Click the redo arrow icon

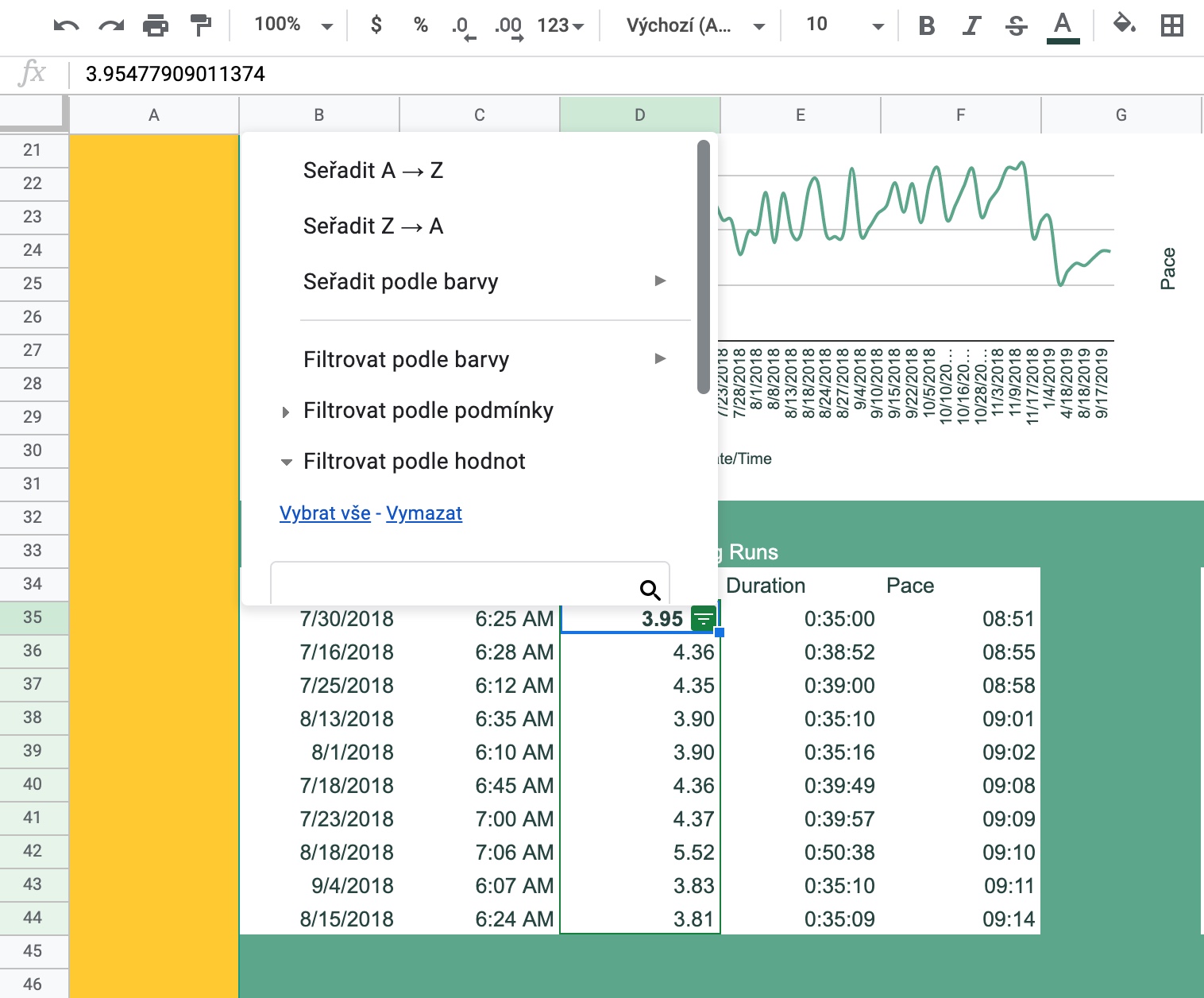pyautogui.click(x=111, y=26)
